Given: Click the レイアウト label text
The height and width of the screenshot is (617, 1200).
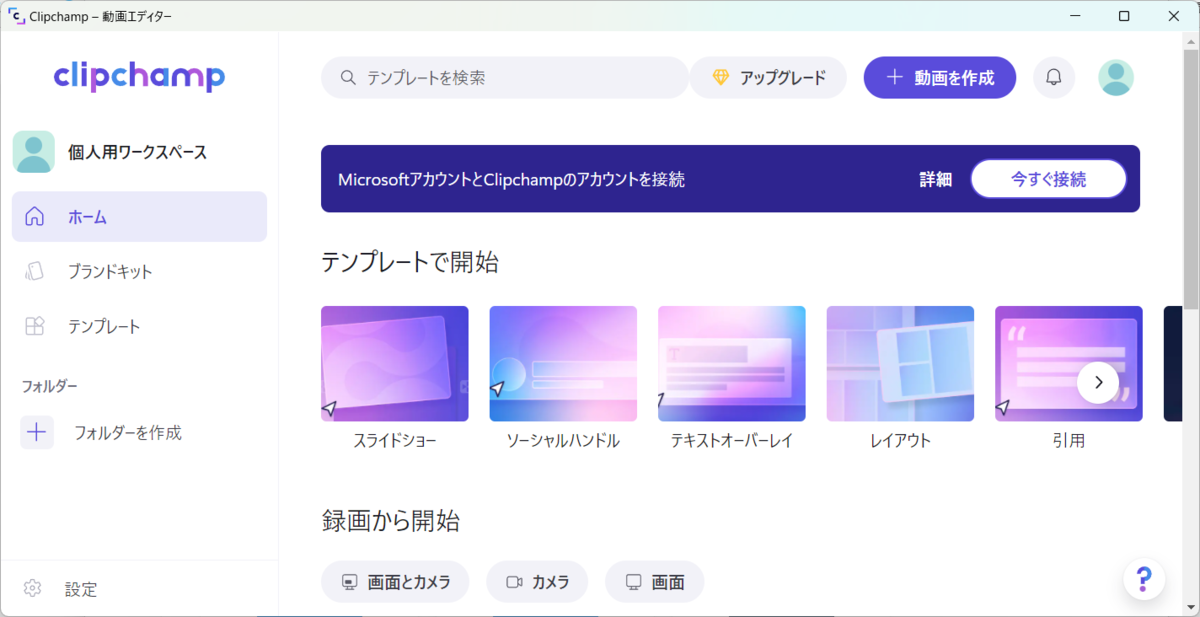Looking at the screenshot, I should (900, 440).
